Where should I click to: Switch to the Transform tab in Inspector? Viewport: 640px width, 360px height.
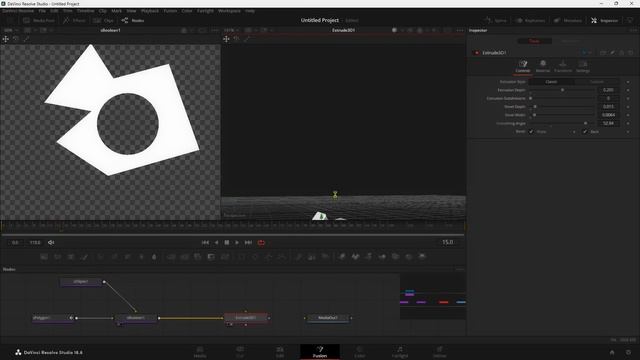(563, 66)
